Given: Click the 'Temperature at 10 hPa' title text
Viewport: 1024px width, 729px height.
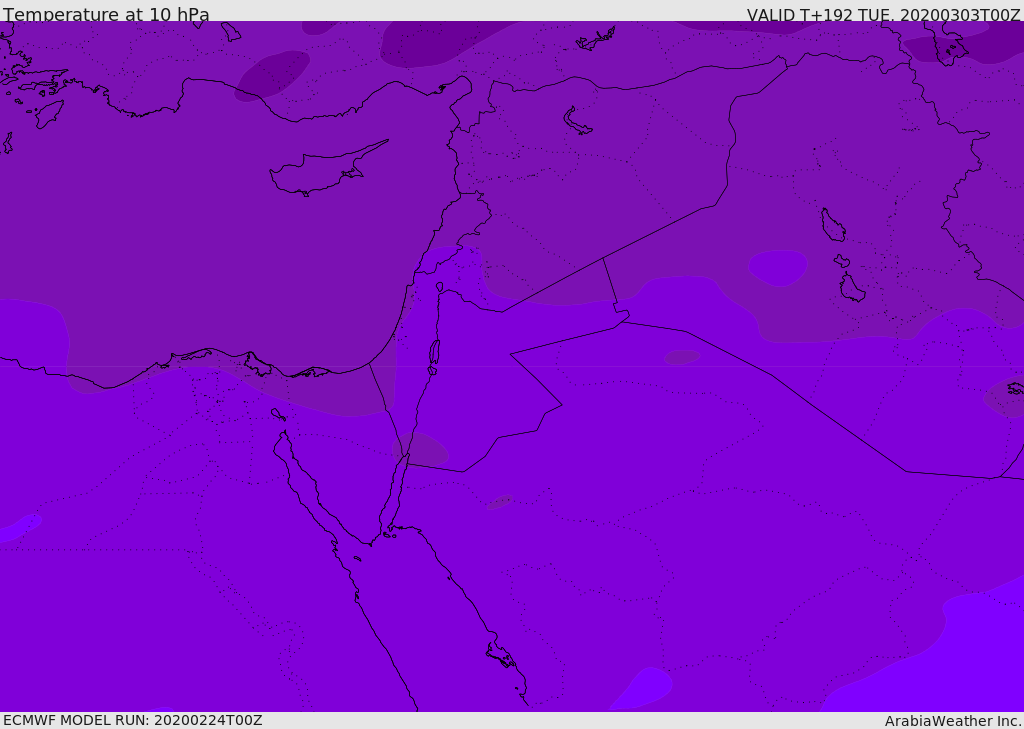Looking at the screenshot, I should [106, 13].
